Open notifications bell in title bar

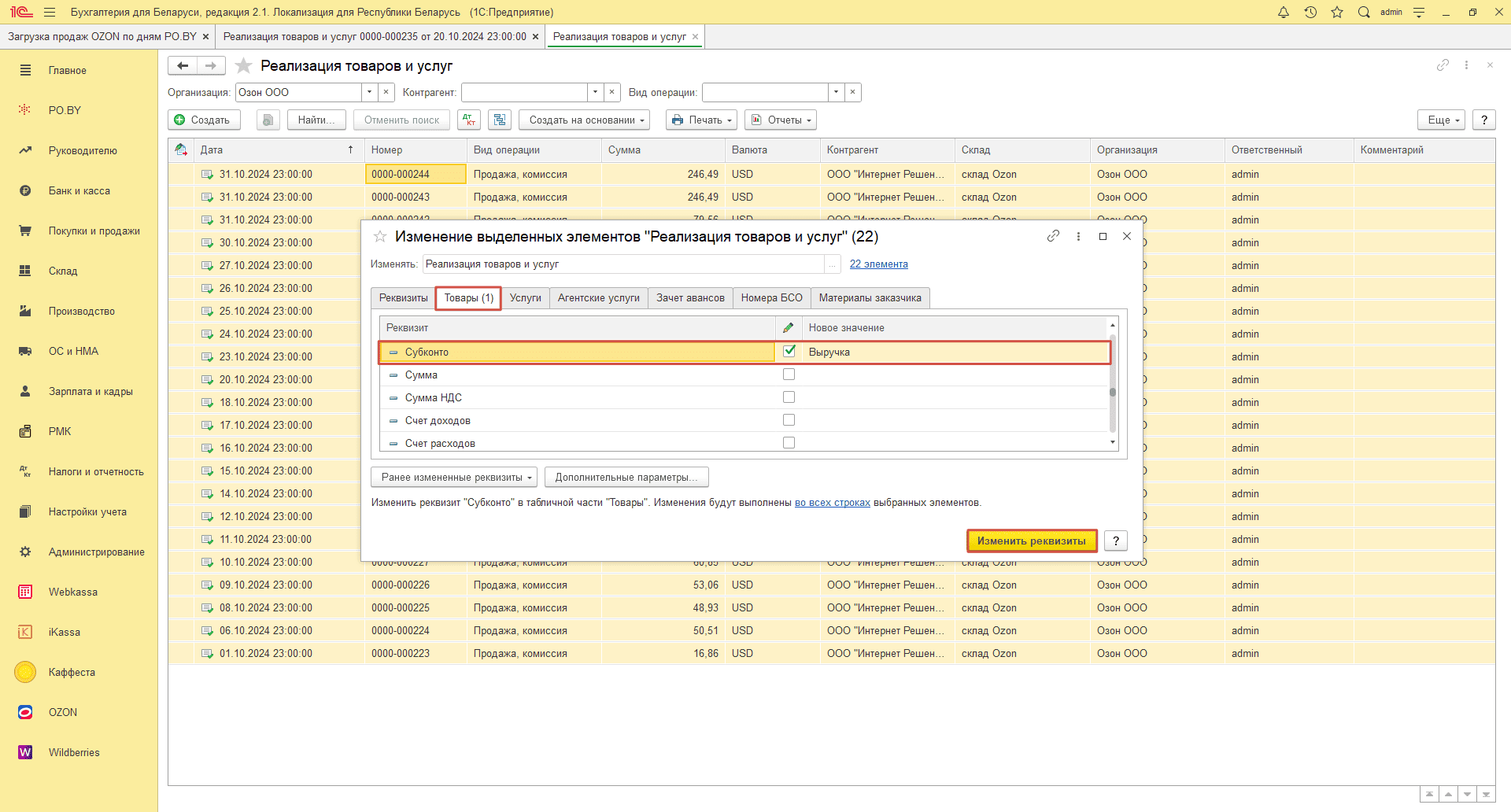pyautogui.click(x=1284, y=12)
